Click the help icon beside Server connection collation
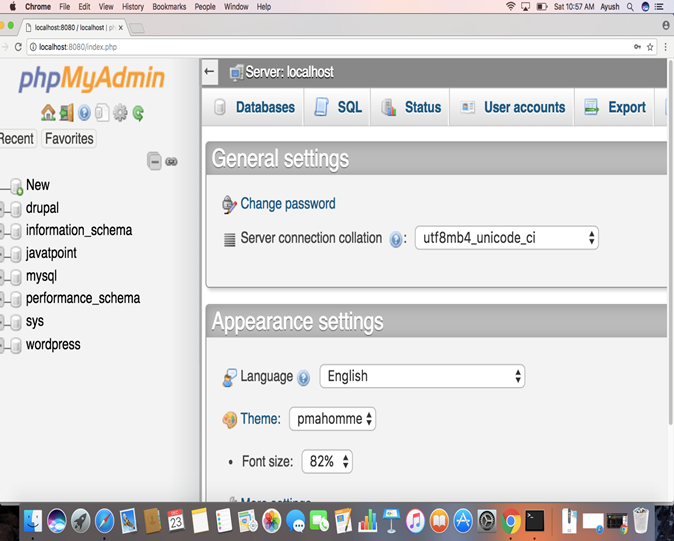 tap(395, 239)
